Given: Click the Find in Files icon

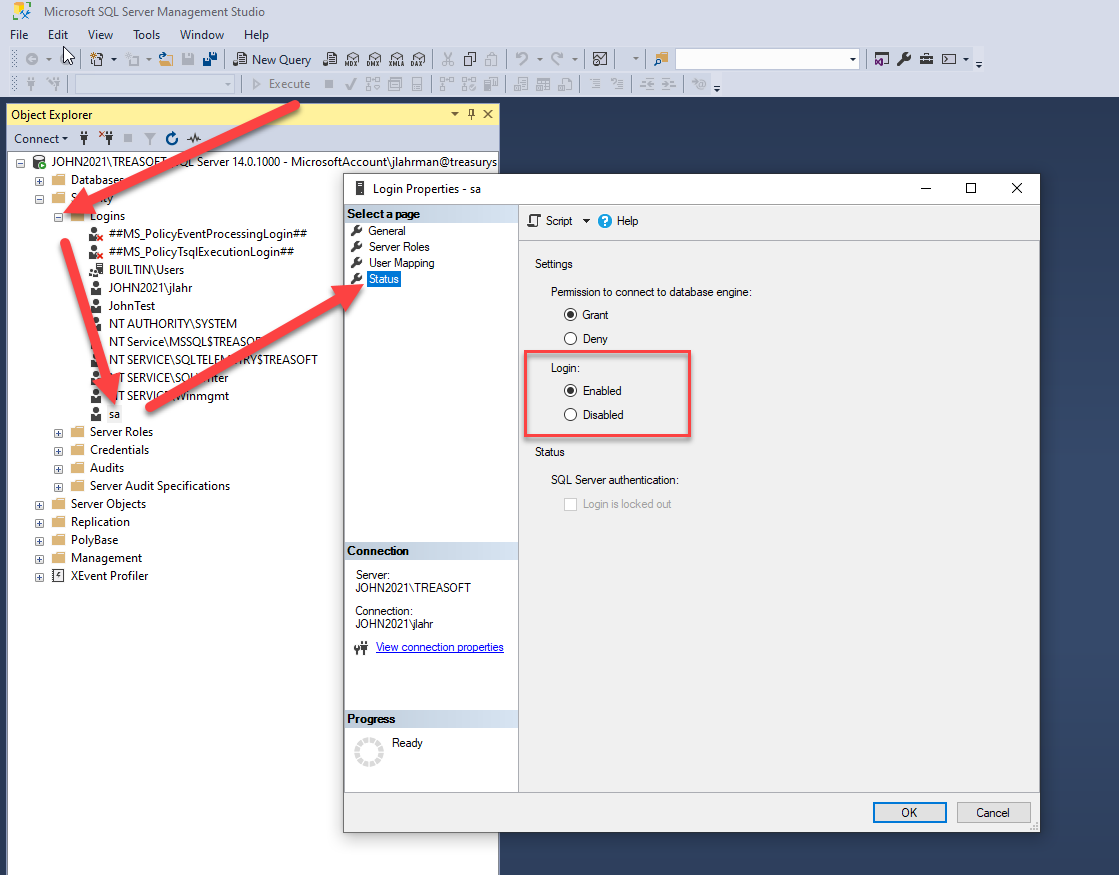Looking at the screenshot, I should (x=661, y=59).
